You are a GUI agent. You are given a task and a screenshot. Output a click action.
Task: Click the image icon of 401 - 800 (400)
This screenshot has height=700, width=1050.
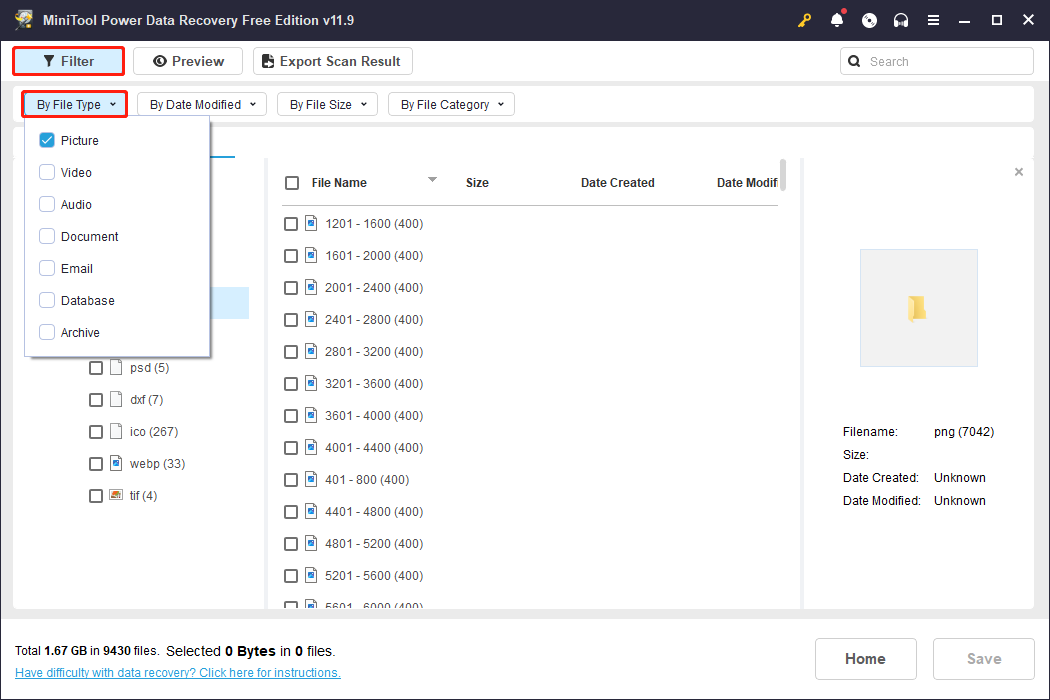pos(311,480)
